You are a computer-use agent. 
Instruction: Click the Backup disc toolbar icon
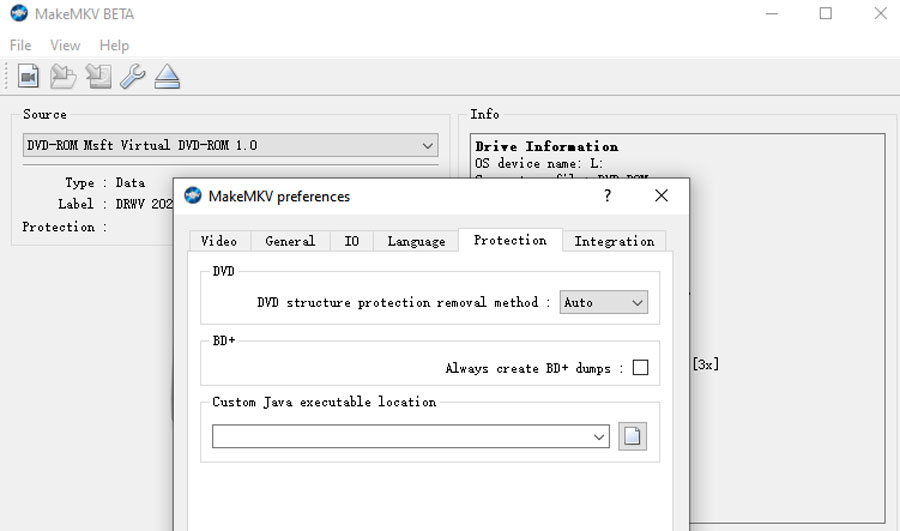point(98,76)
